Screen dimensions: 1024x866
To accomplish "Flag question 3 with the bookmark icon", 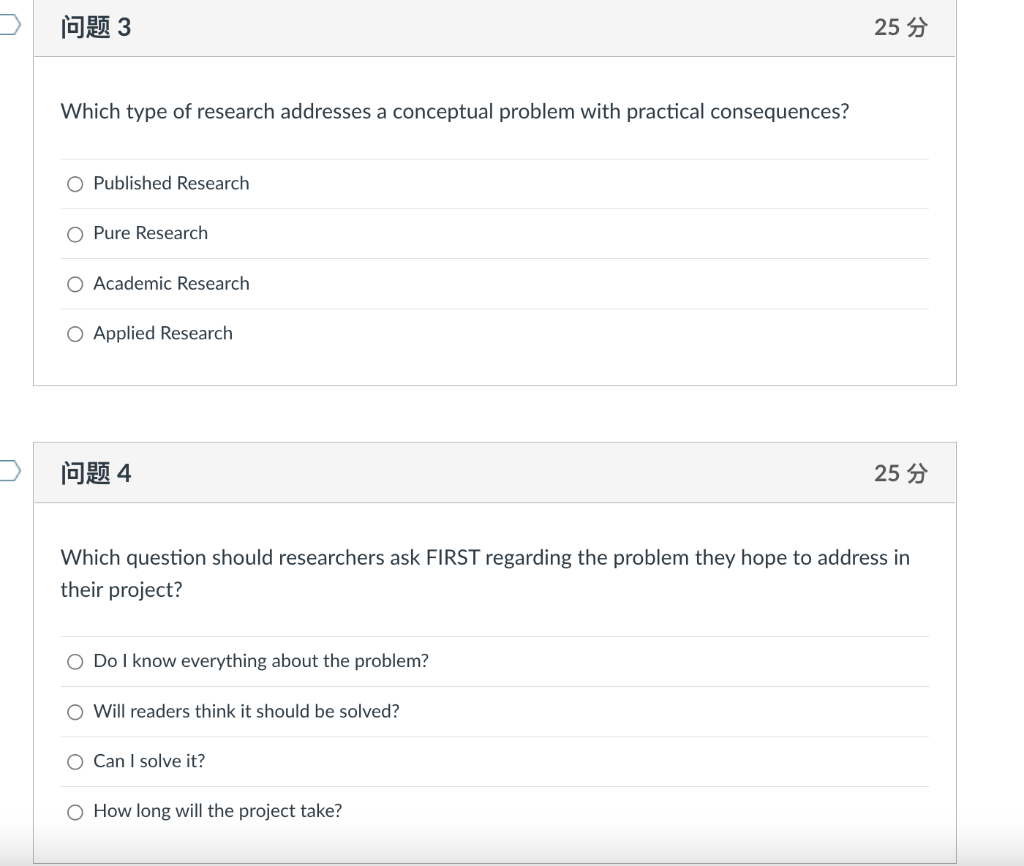I will tap(10, 25).
